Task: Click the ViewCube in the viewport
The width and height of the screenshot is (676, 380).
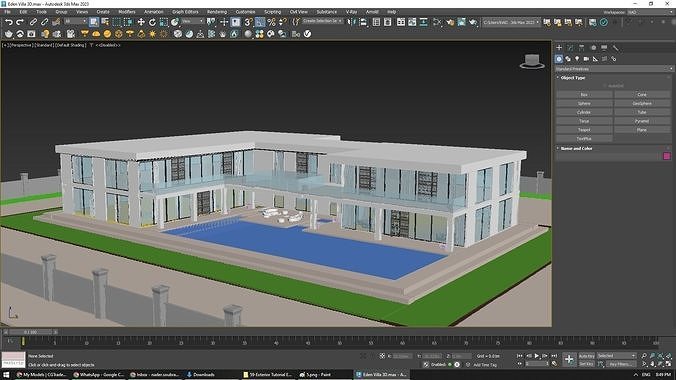Action: point(532,61)
